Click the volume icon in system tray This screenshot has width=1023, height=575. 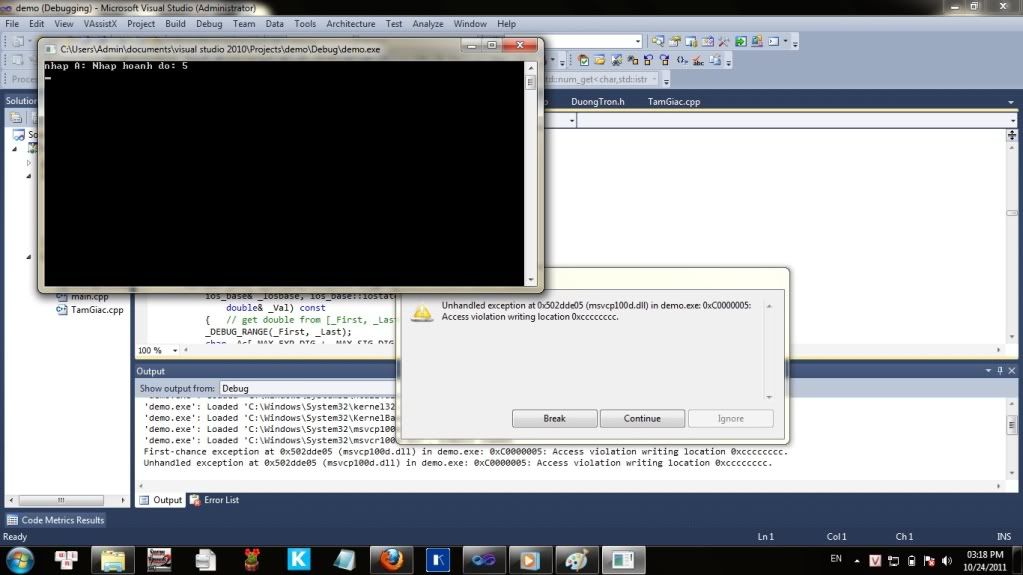[947, 561]
